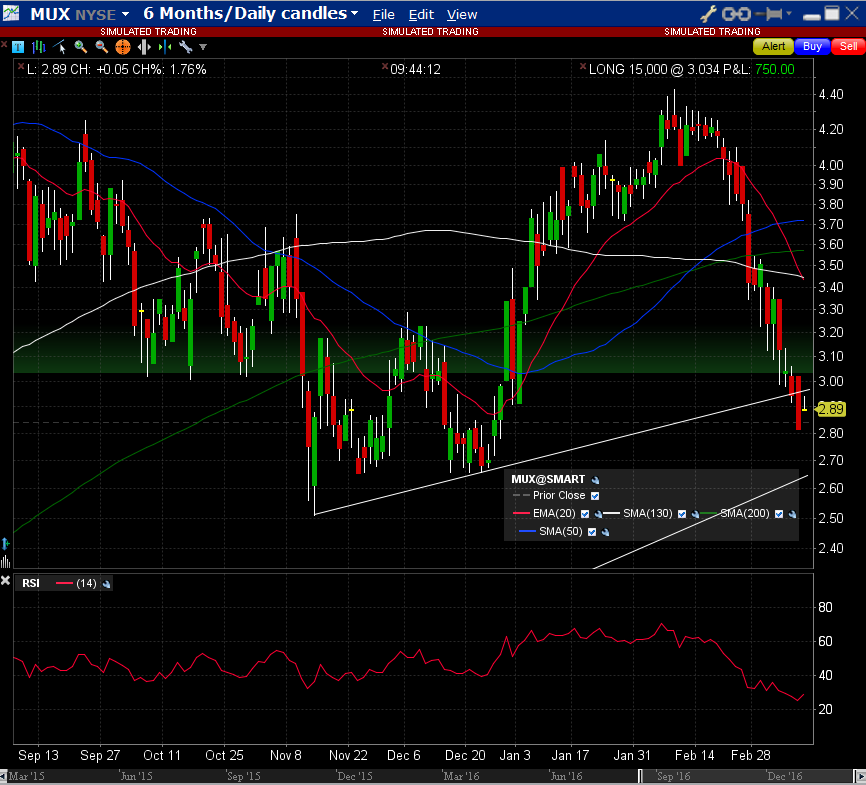Click the zoom out magnifier

pyautogui.click(x=101, y=47)
